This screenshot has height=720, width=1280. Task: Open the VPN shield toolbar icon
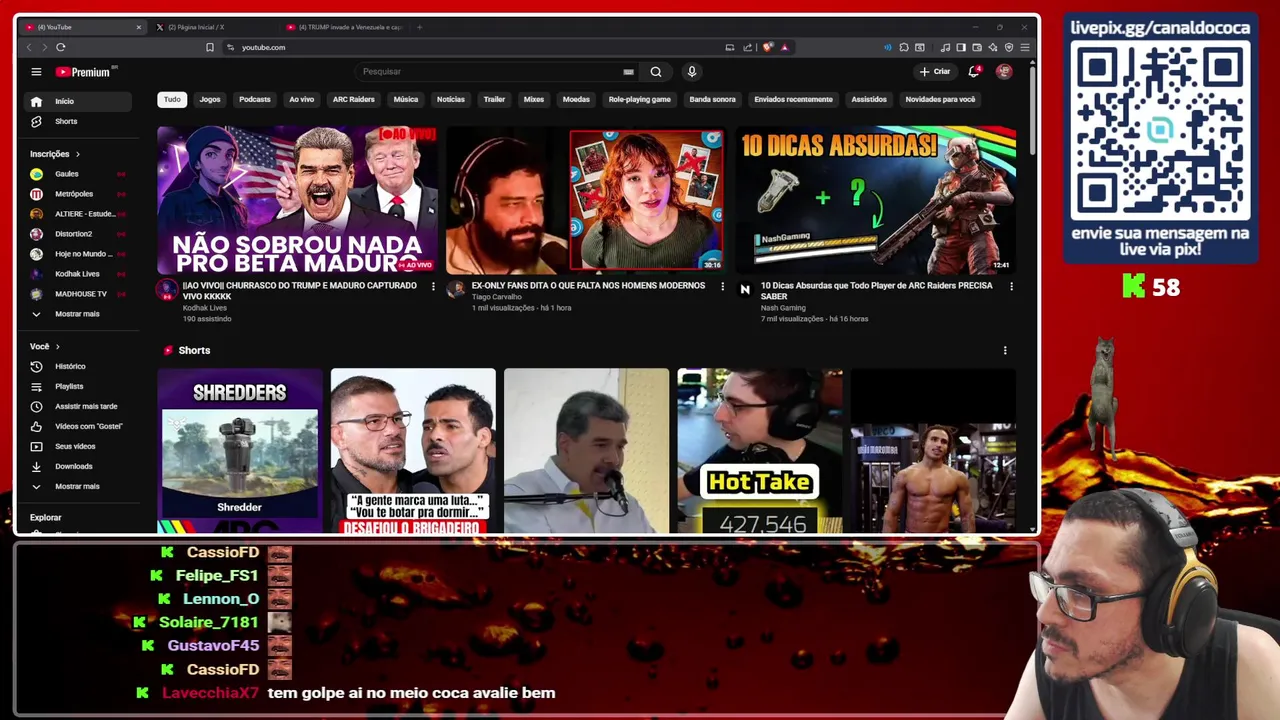(x=1009, y=47)
